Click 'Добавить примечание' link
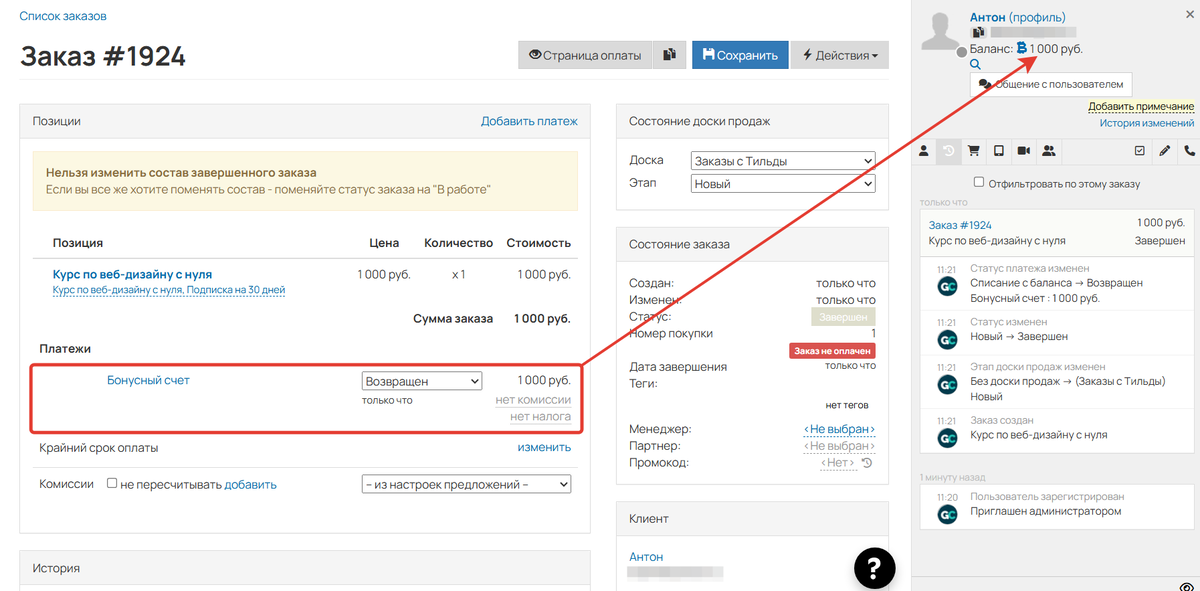 (x=1141, y=107)
